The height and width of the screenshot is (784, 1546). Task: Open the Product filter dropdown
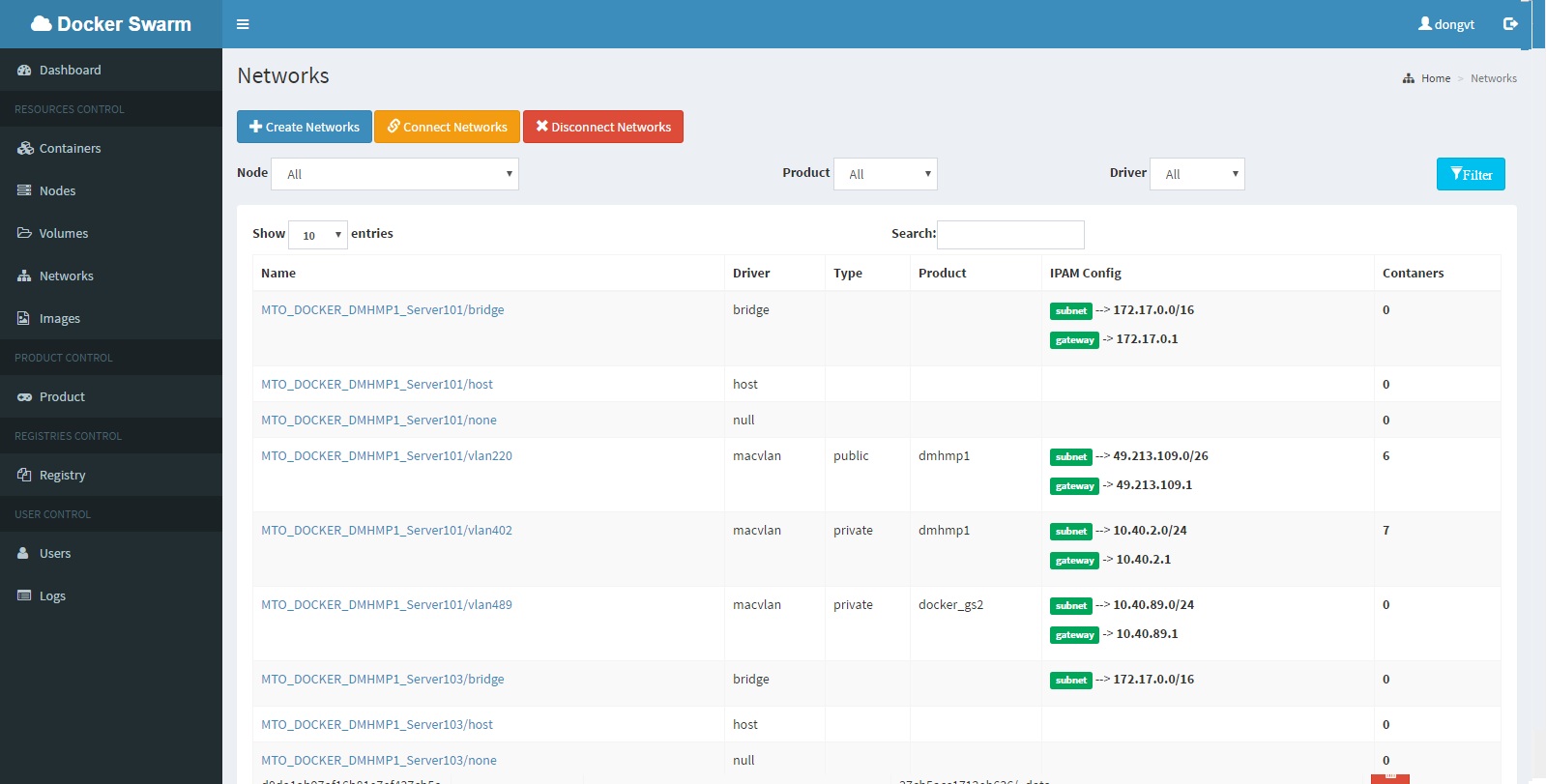click(x=886, y=174)
